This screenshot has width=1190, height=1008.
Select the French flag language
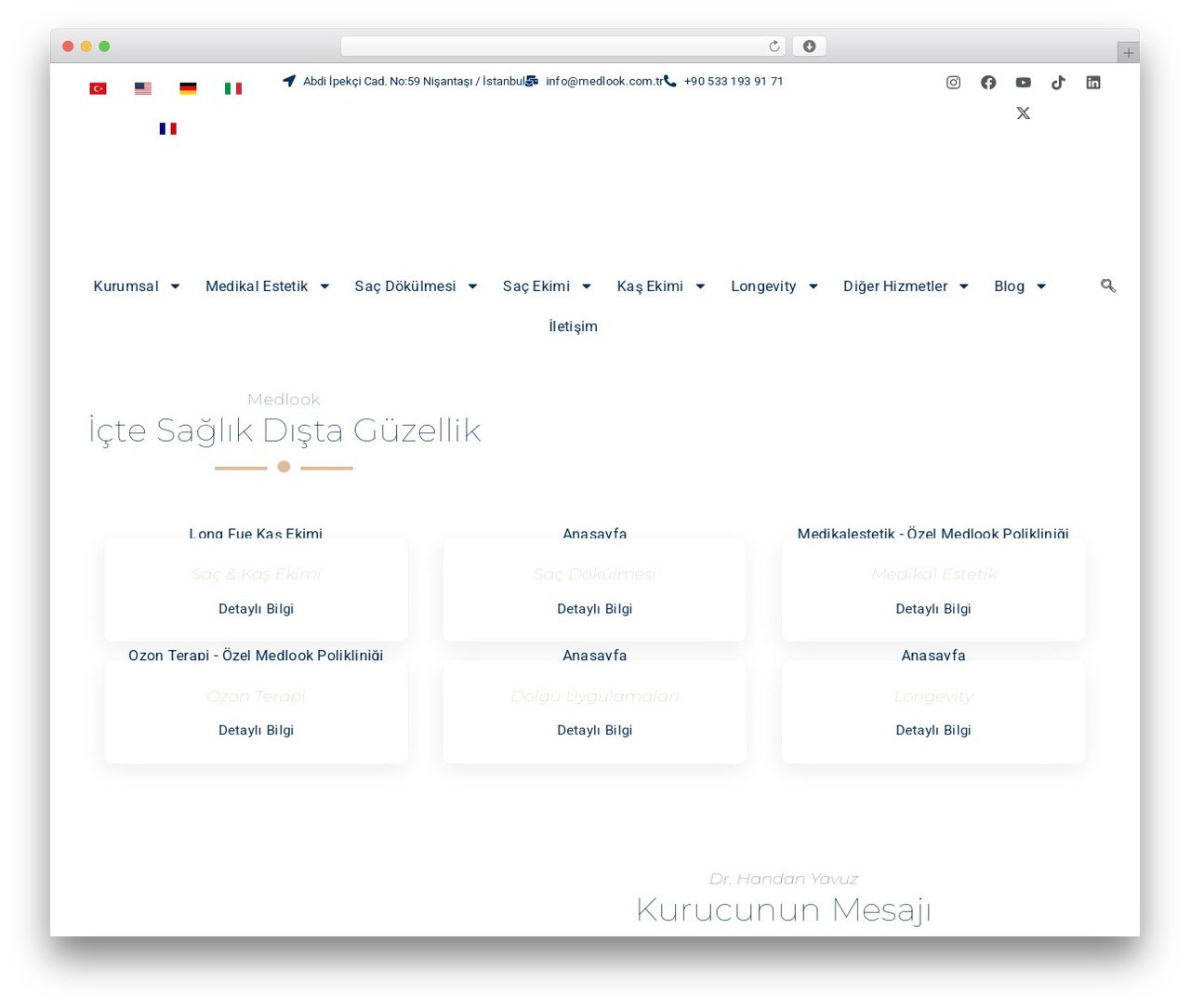[x=167, y=128]
